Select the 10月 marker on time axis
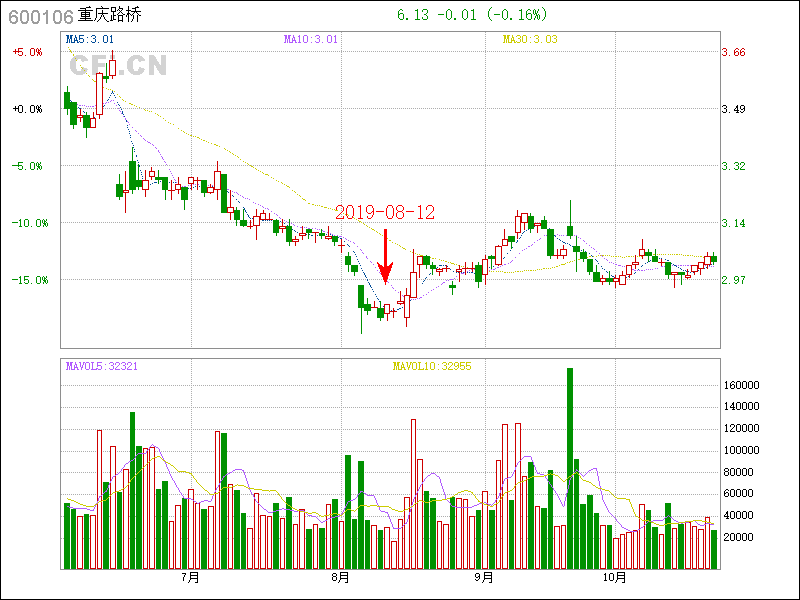Viewport: 800px width, 600px height. click(615, 577)
